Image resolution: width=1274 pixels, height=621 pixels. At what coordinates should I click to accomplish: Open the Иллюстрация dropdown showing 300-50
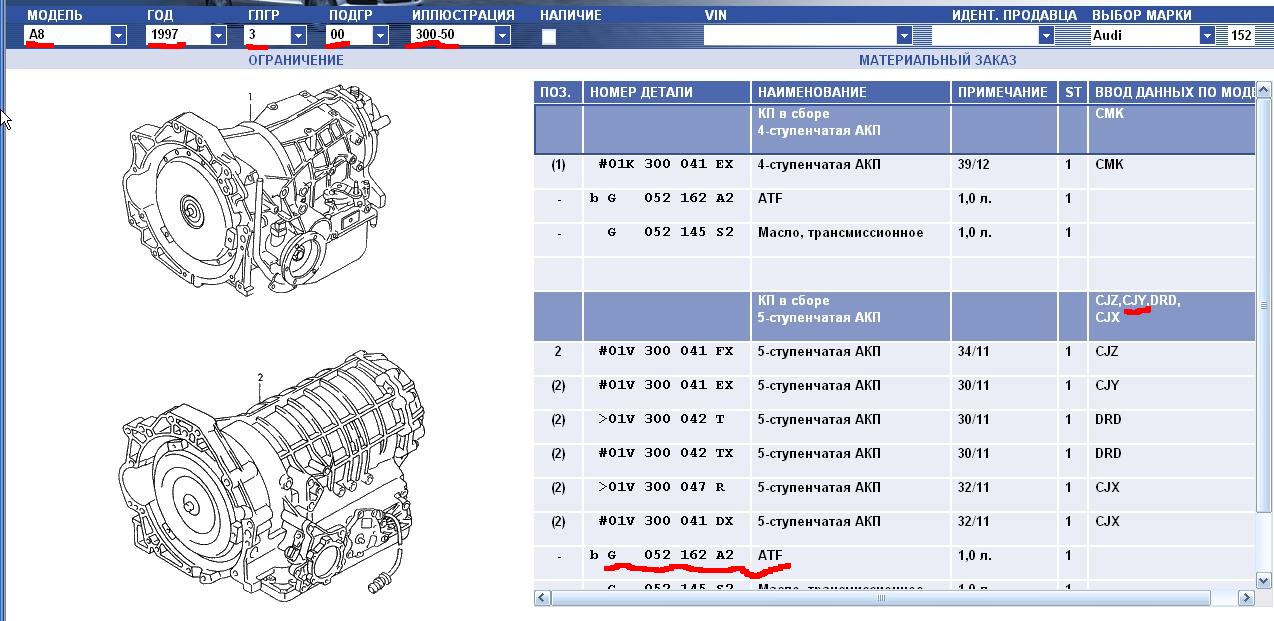coord(502,35)
